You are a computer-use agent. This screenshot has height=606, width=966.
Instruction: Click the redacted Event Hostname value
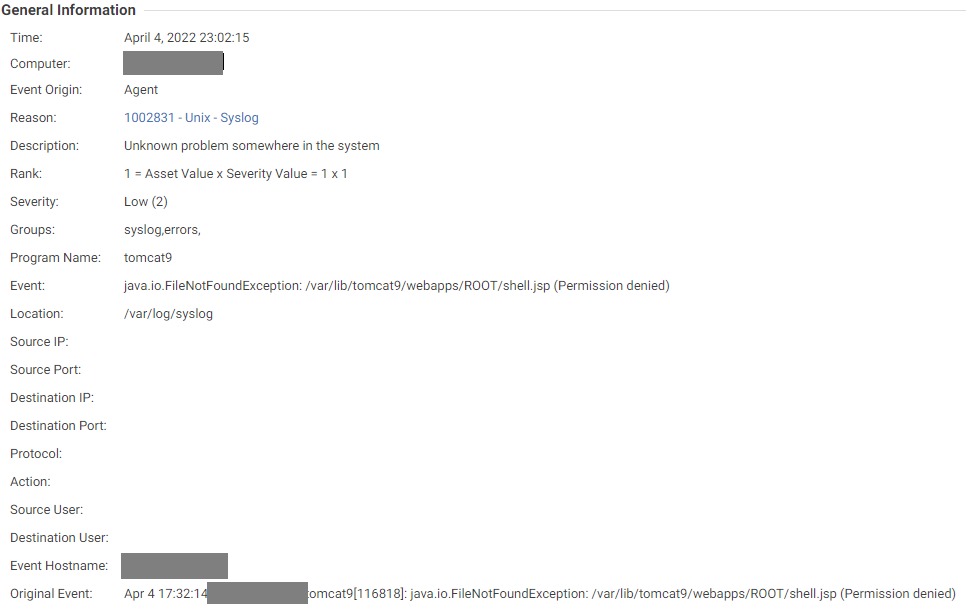point(174,565)
